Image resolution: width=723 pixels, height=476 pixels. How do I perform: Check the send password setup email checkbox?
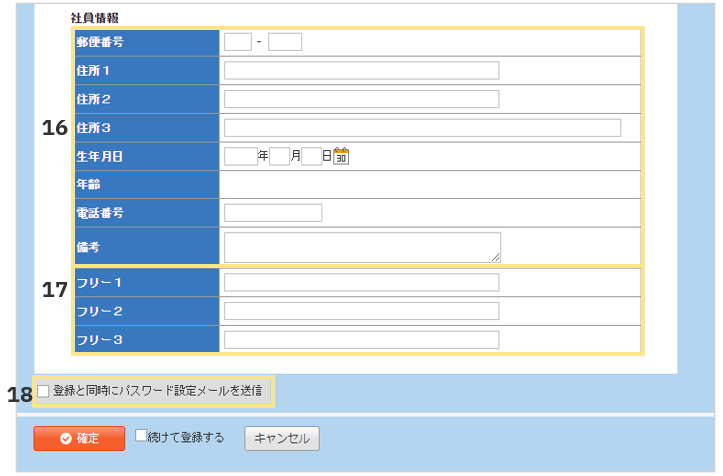click(43, 391)
